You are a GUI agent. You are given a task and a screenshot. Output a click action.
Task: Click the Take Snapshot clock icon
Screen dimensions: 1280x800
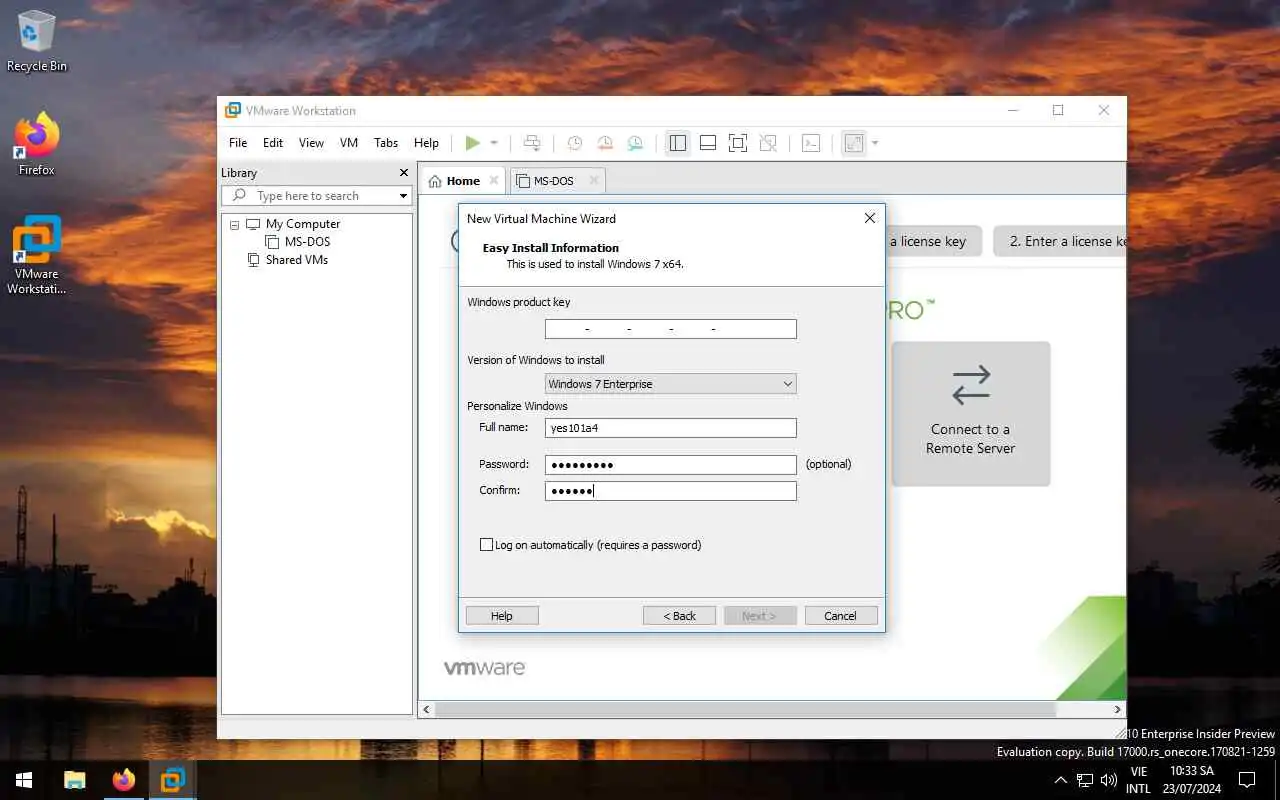tap(575, 143)
